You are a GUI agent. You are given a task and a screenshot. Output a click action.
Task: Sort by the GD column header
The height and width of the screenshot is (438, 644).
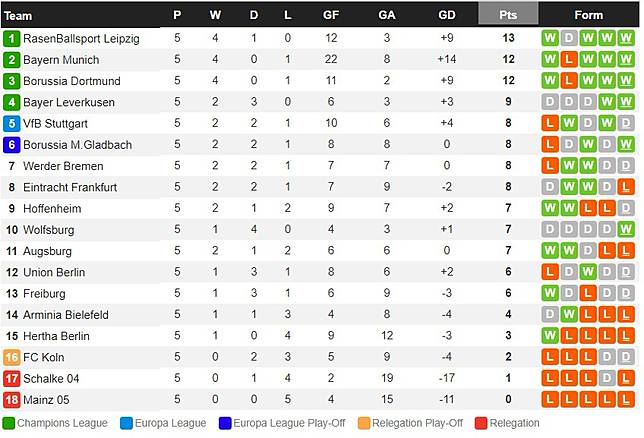coord(446,15)
